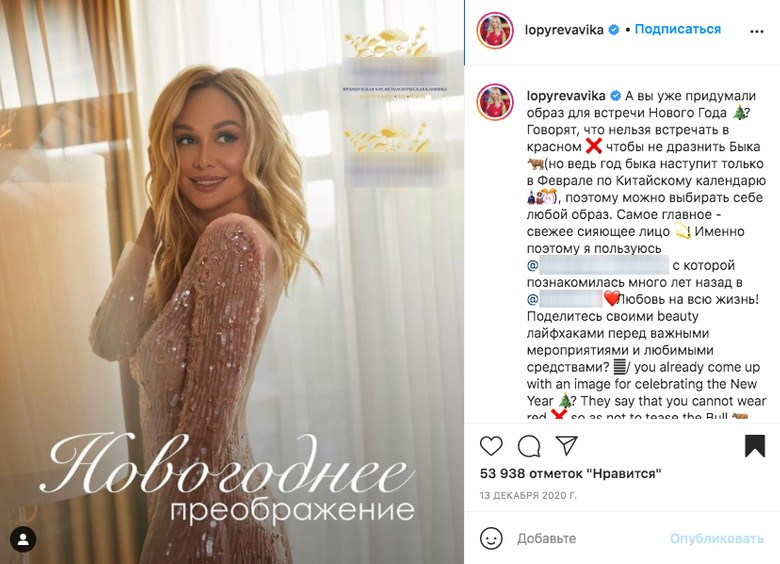
Task: Share post using paper plane icon
Action: click(x=566, y=446)
